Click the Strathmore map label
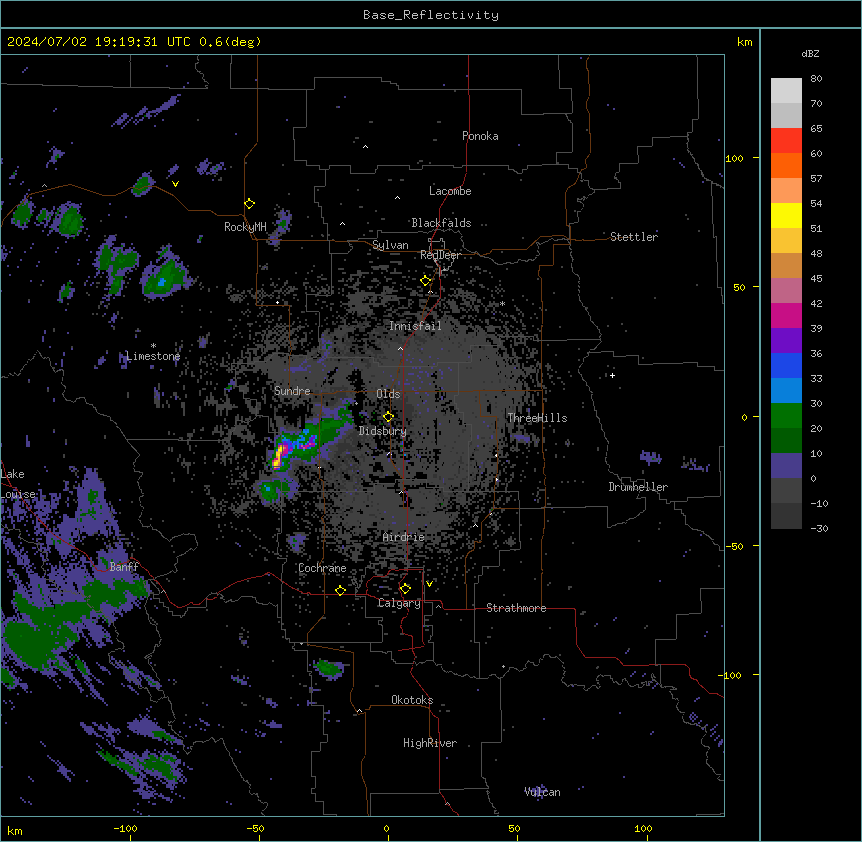Image resolution: width=862 pixels, height=842 pixels. click(x=516, y=608)
